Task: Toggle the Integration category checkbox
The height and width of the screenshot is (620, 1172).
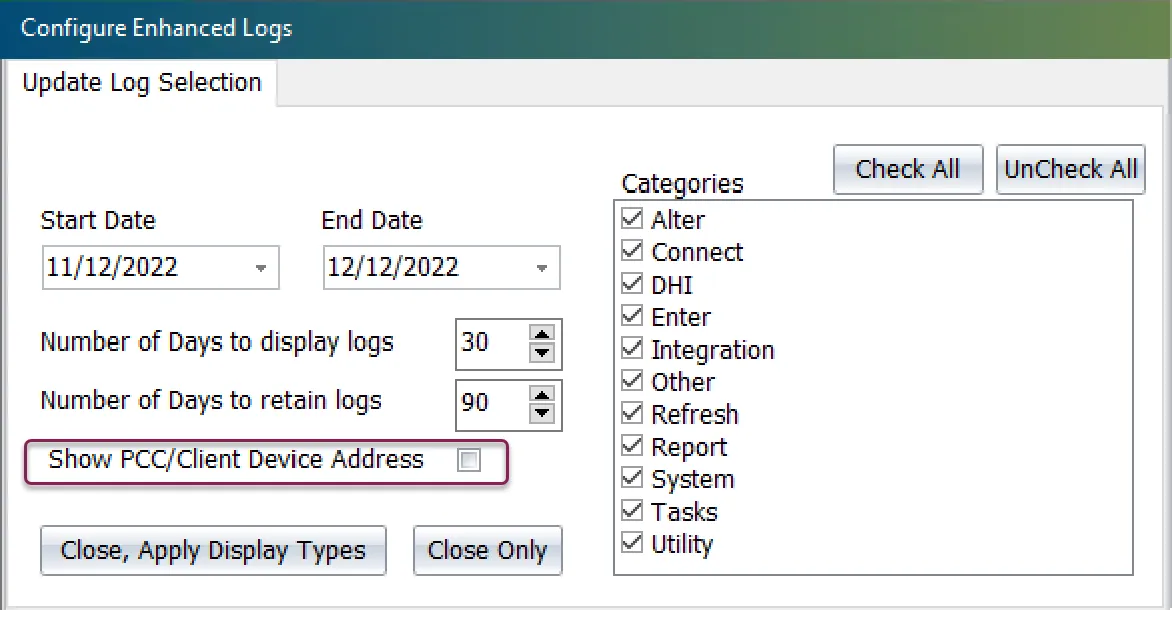Action: 632,349
